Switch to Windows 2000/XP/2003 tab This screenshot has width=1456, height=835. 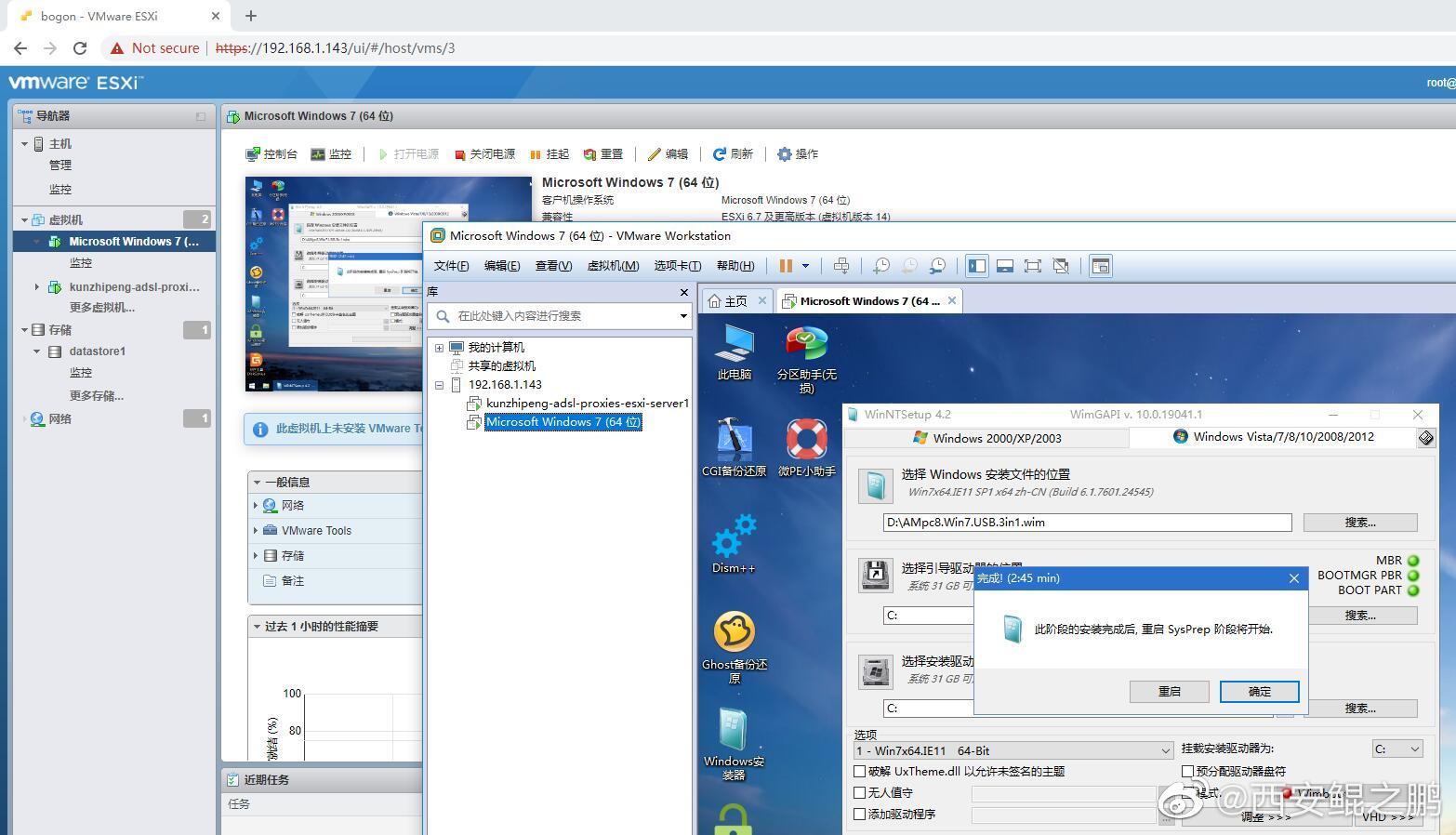986,438
